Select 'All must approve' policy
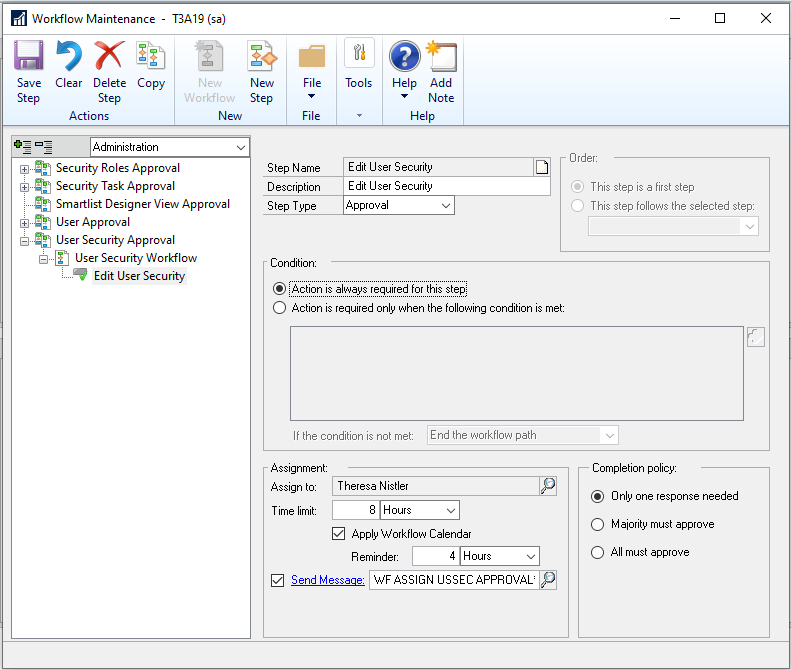 [x=597, y=552]
